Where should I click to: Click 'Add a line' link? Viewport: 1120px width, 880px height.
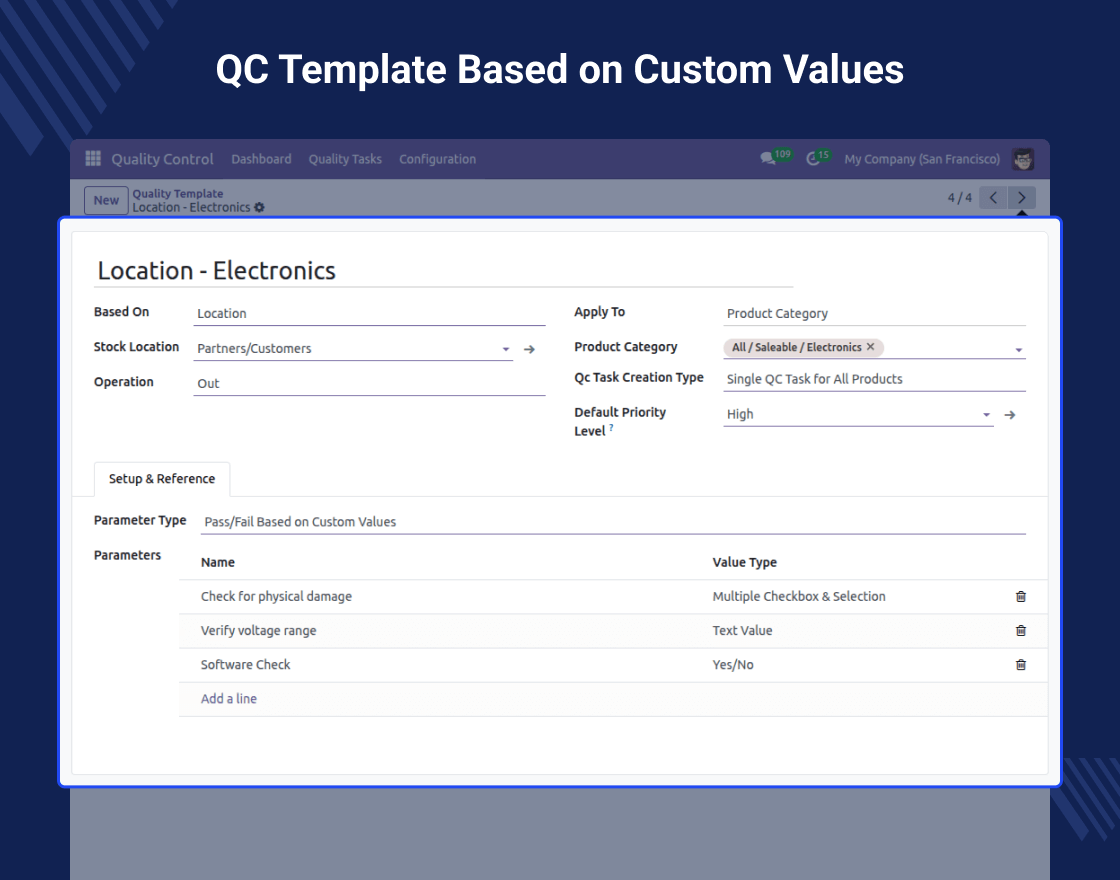tap(229, 699)
